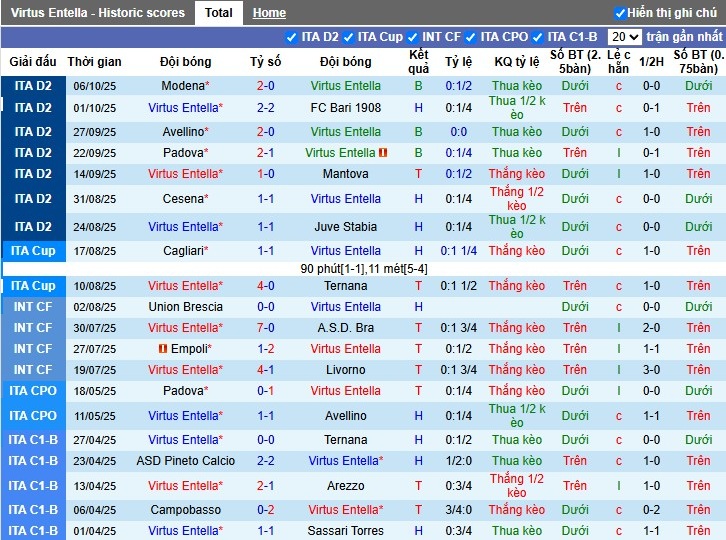Toggle the Hiển thị ghi chú checkbox
The width and height of the screenshot is (726, 540).
[620, 13]
